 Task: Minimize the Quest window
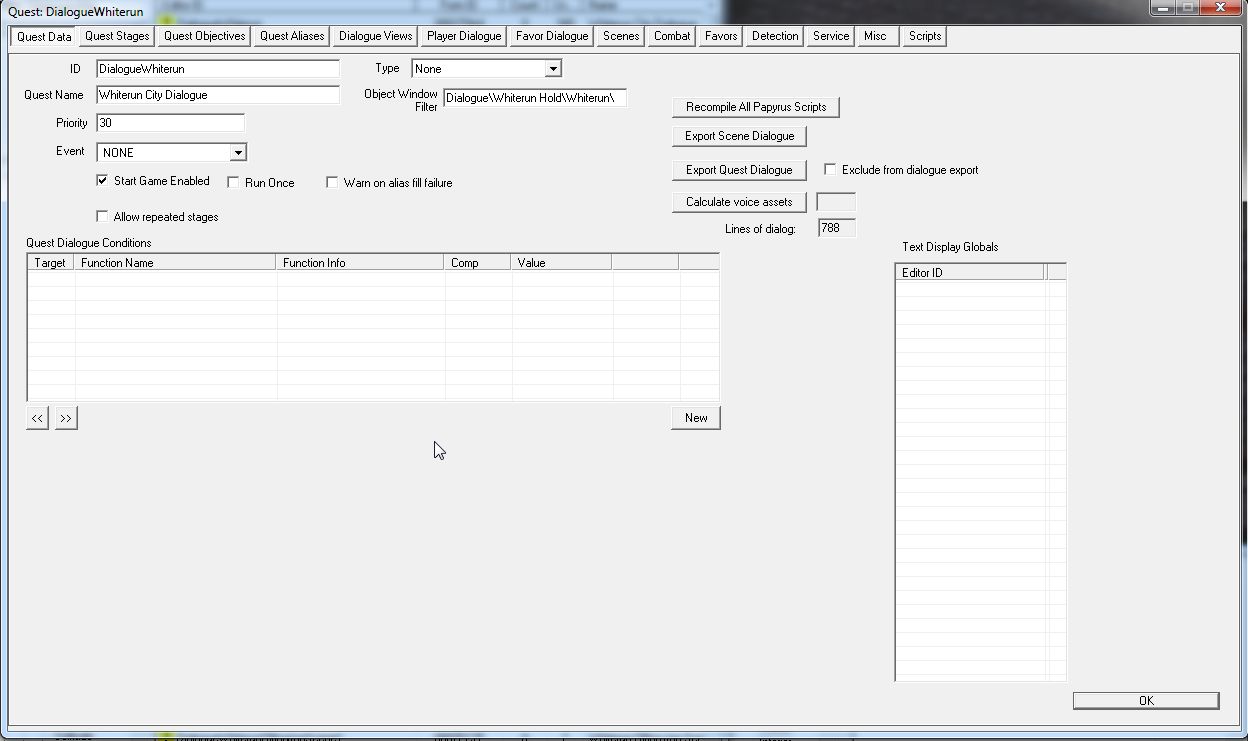point(1161,8)
